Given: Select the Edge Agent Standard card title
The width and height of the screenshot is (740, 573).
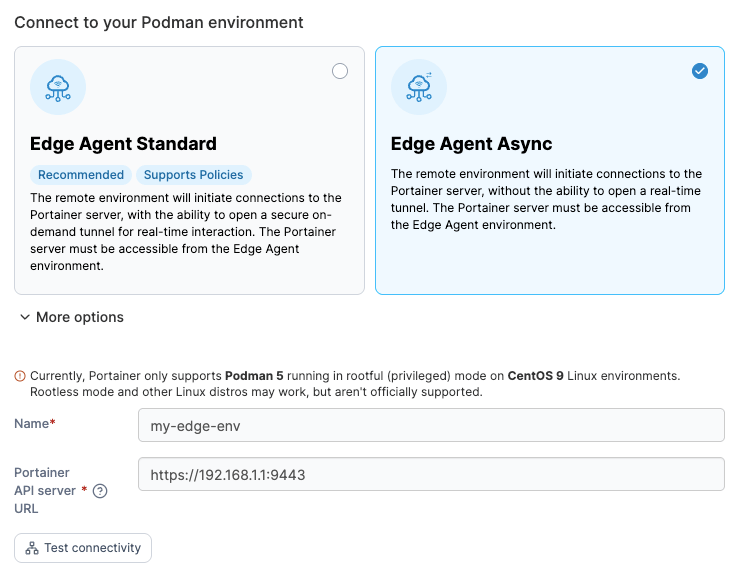Looking at the screenshot, I should (x=124, y=144).
